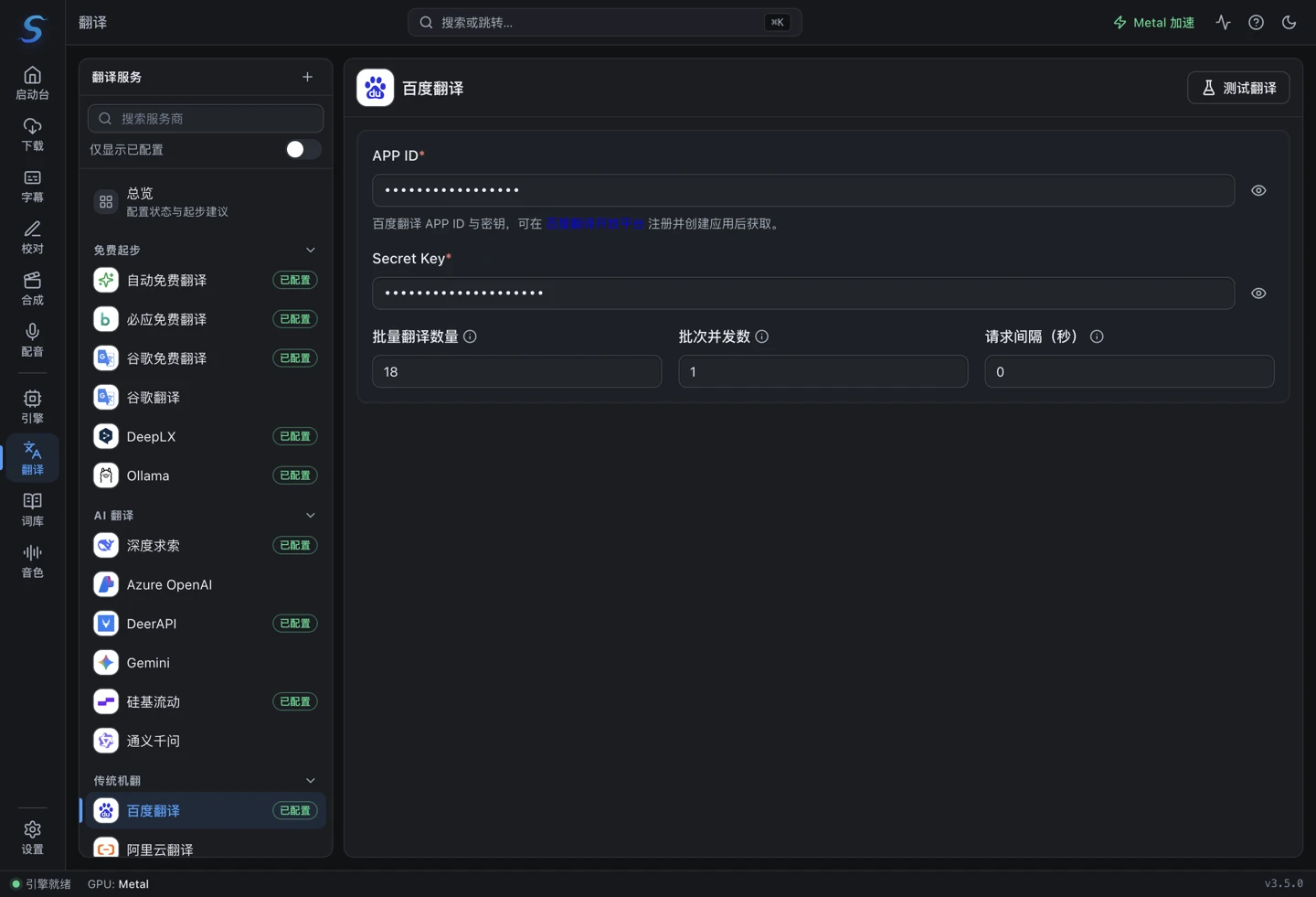Click the Secret Key input field
The height and width of the screenshot is (897, 1316).
(x=803, y=294)
